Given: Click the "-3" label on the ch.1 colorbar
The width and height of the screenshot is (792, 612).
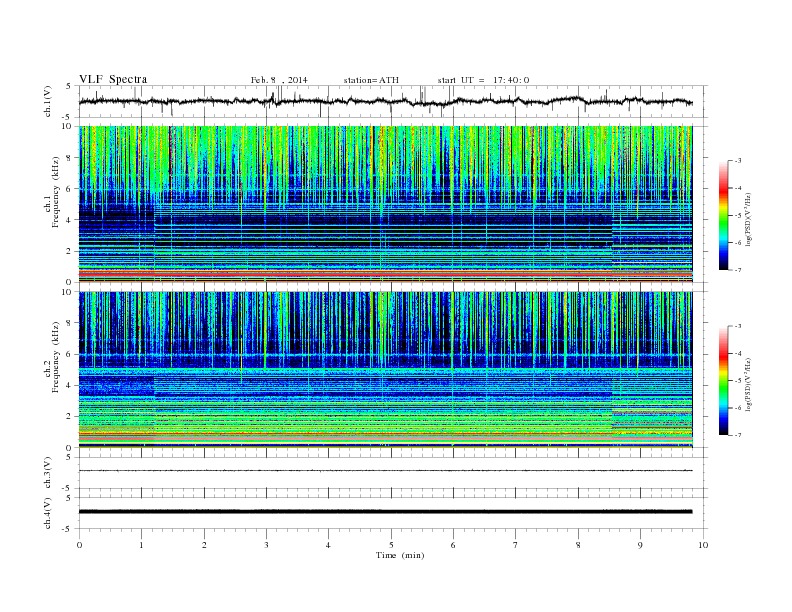Looking at the screenshot, I should click(x=737, y=161).
